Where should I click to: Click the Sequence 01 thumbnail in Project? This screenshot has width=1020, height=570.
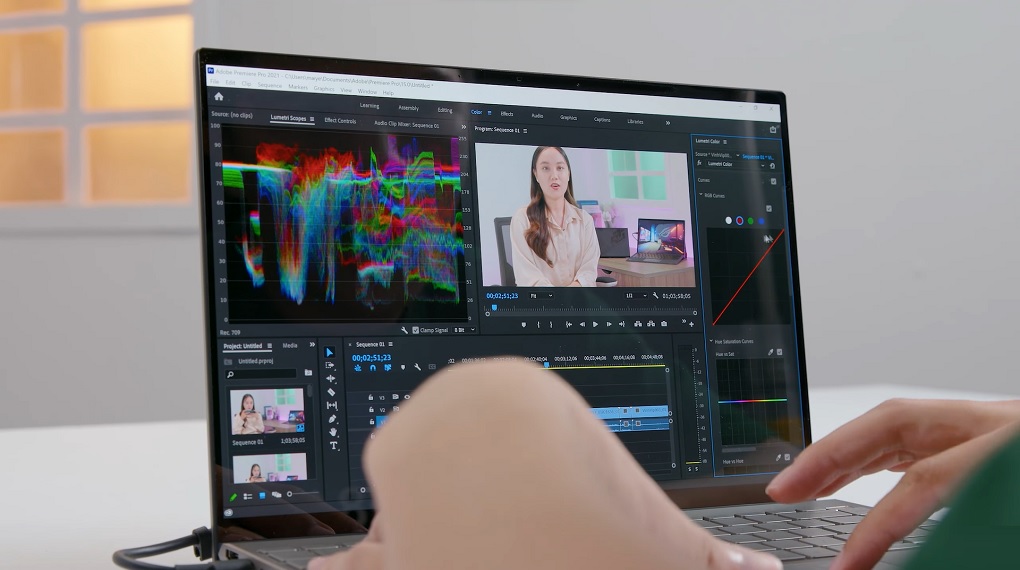click(267, 411)
